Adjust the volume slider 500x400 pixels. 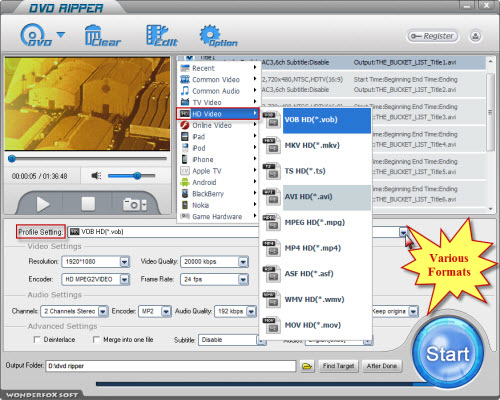point(132,176)
